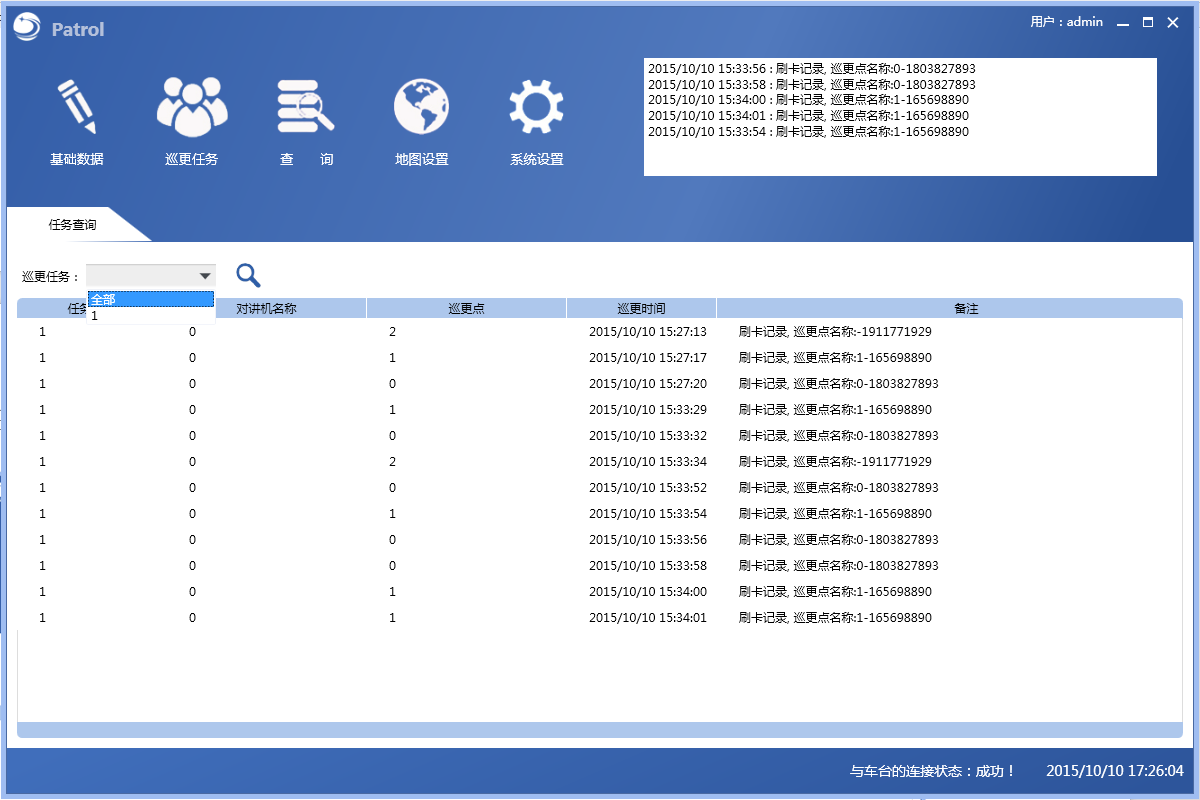The height and width of the screenshot is (800, 1200).
Task: Select option 1 in the dropdown list
Action: (x=150, y=316)
